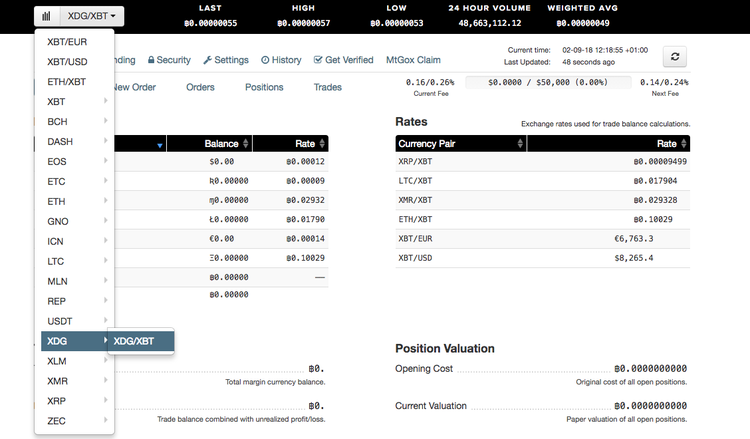Select XBT/EUR from the pair menu
Image resolution: width=750 pixels, height=439 pixels.
(x=67, y=42)
